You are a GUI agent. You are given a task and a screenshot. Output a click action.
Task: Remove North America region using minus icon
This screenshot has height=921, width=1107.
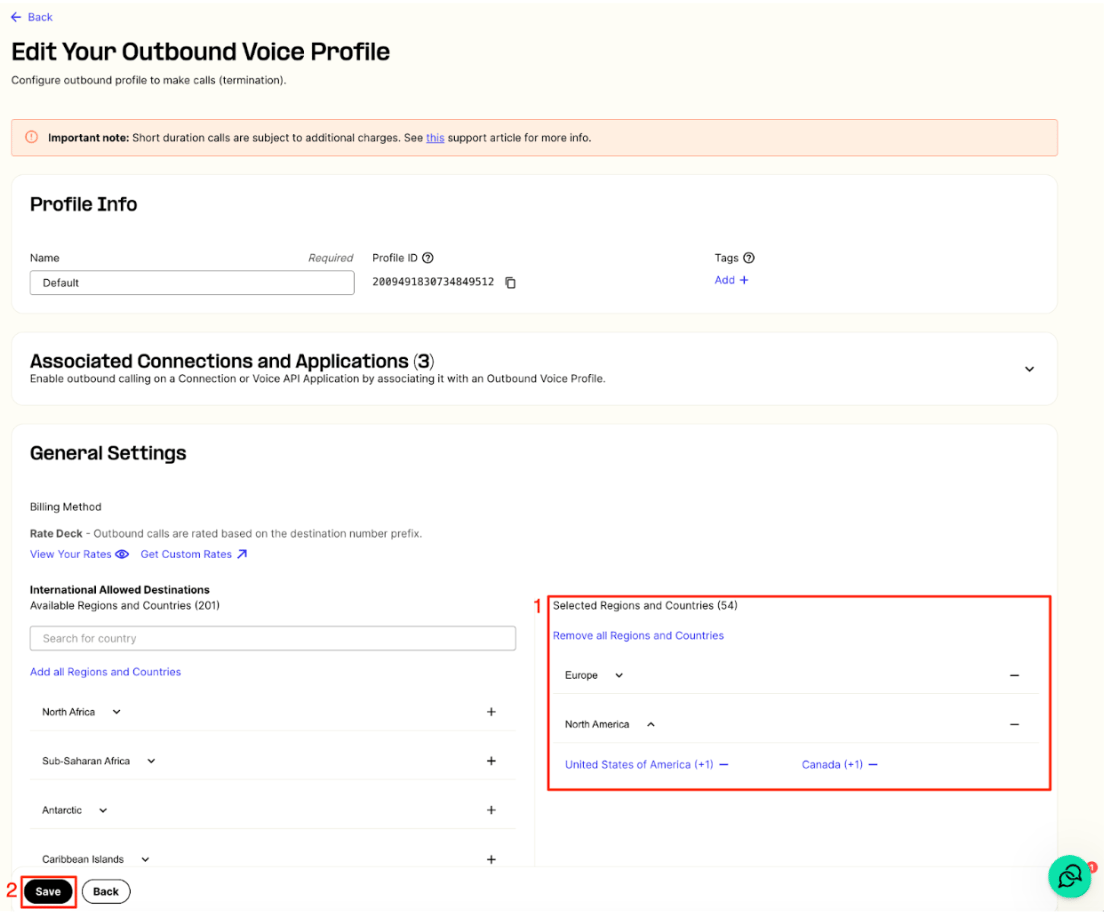click(x=1015, y=725)
